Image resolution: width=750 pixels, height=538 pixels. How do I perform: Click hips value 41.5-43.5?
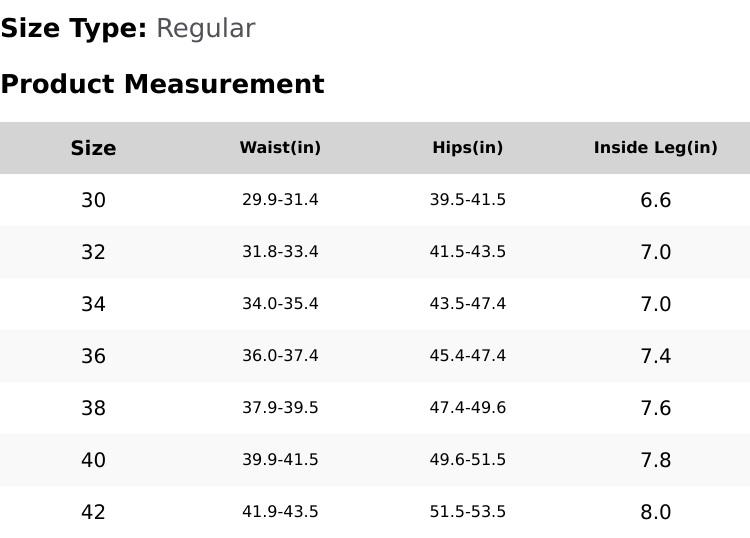[x=468, y=252]
